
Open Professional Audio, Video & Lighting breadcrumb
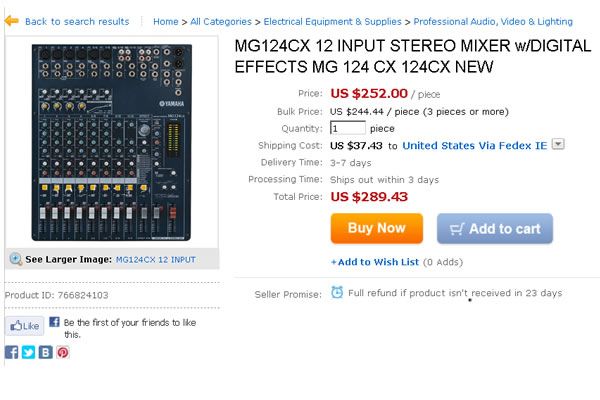[493, 21]
